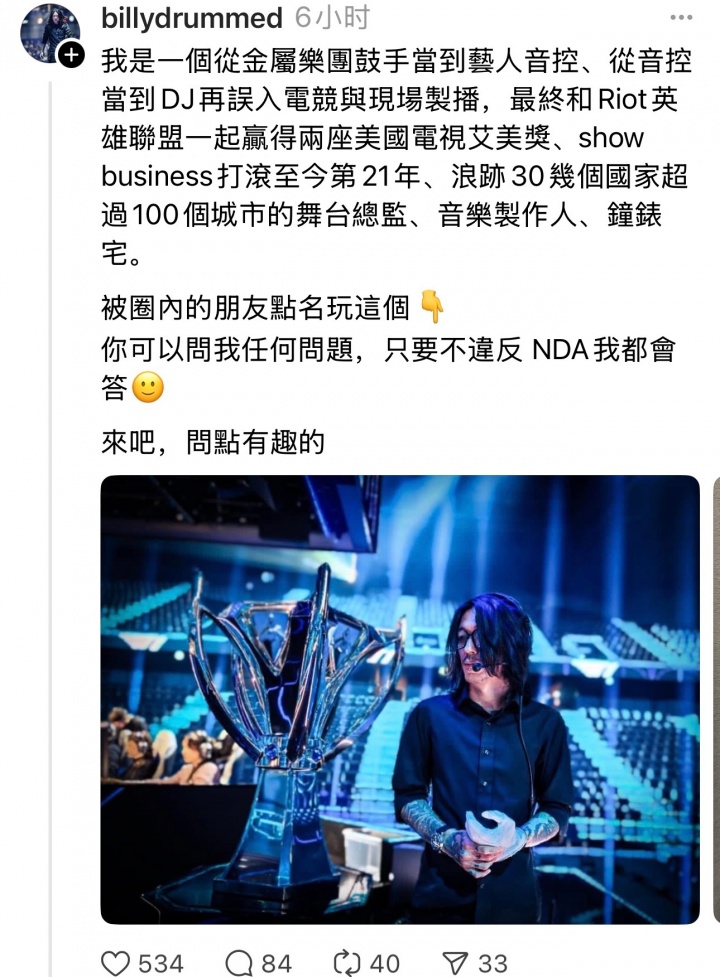720x977 pixels.
Task: Tap the smiley face emoji after 答
Action: coord(148,388)
